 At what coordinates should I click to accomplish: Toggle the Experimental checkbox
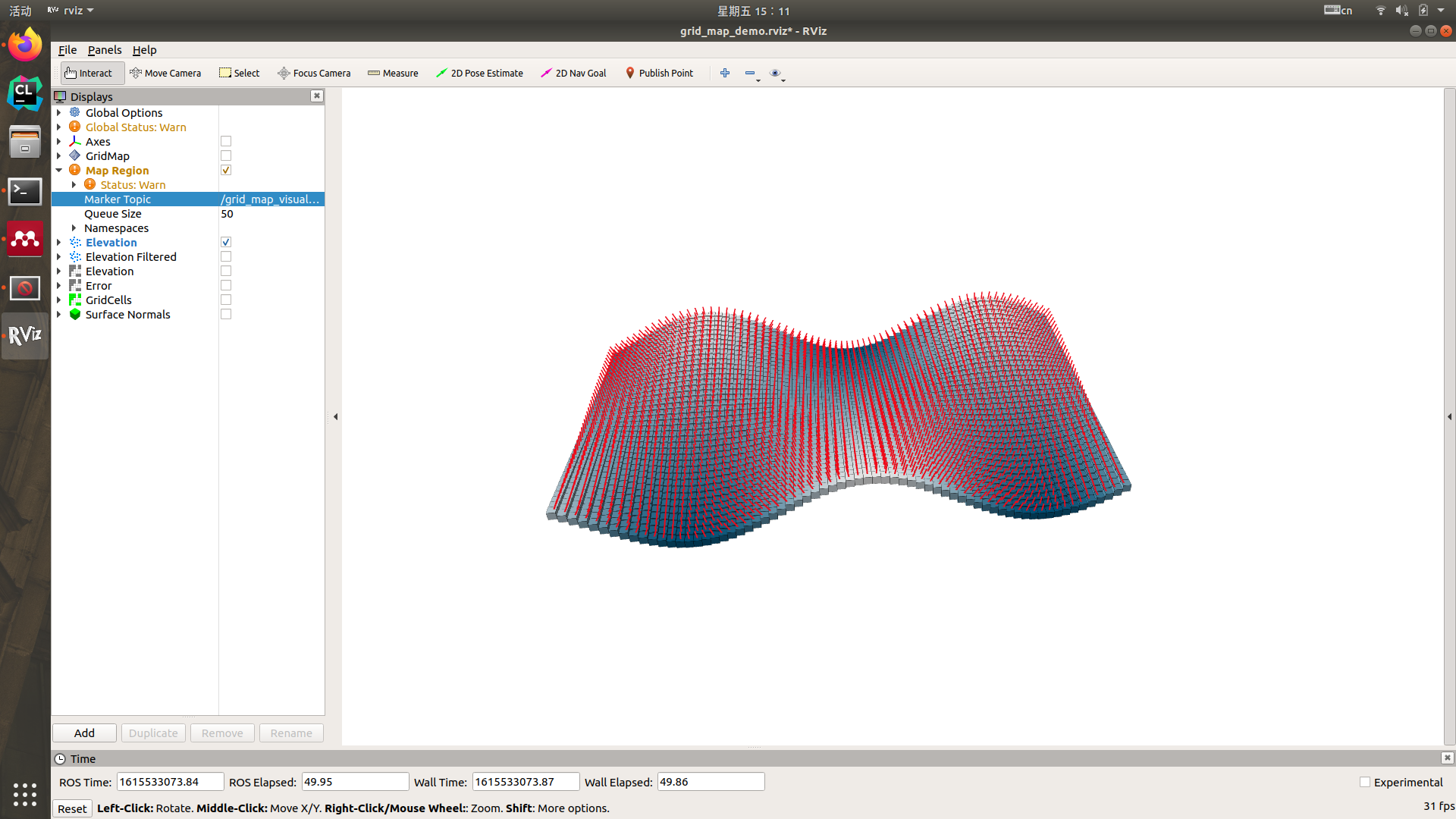coord(1365,783)
